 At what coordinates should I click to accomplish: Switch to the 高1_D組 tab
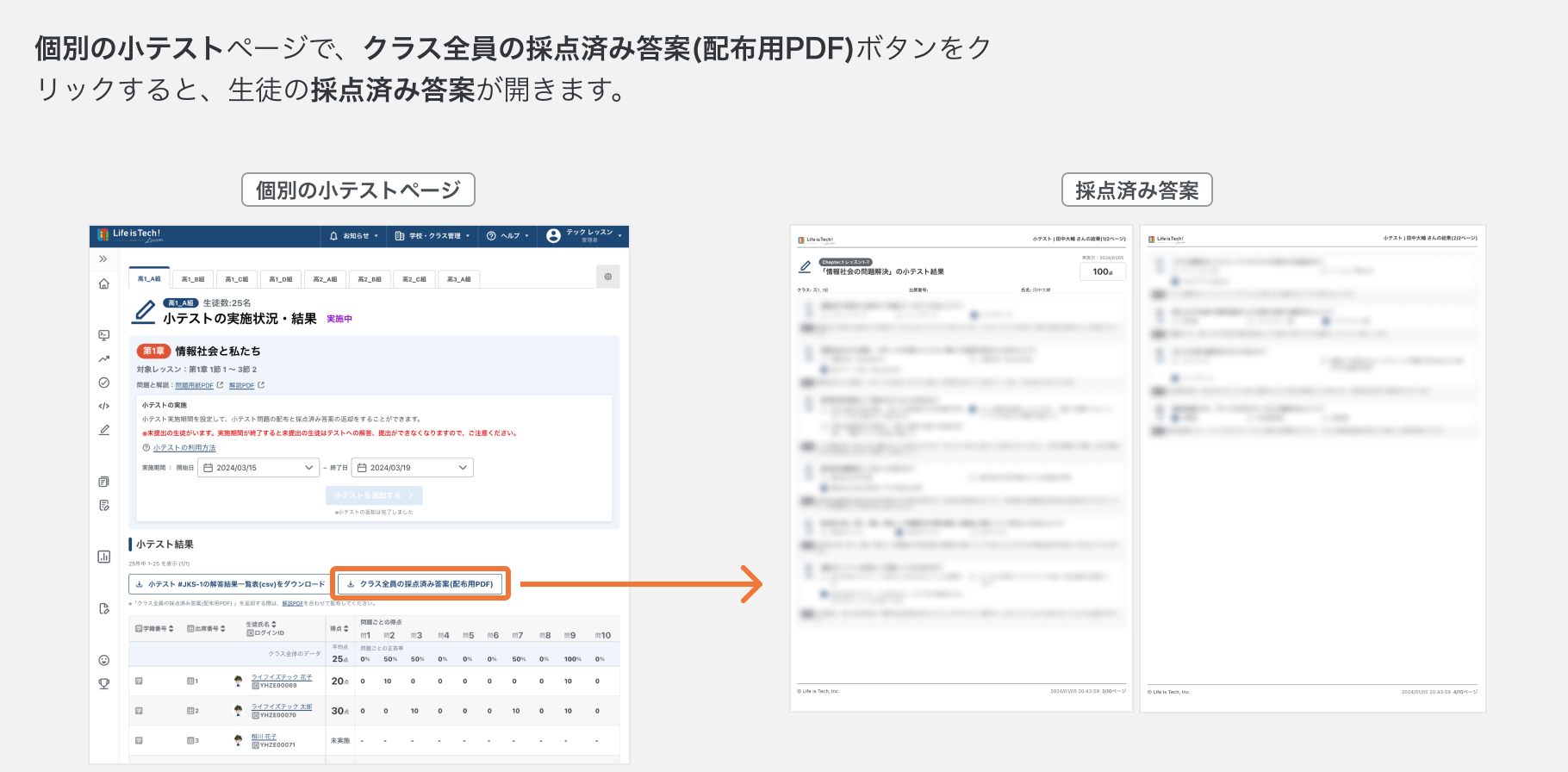[280, 279]
